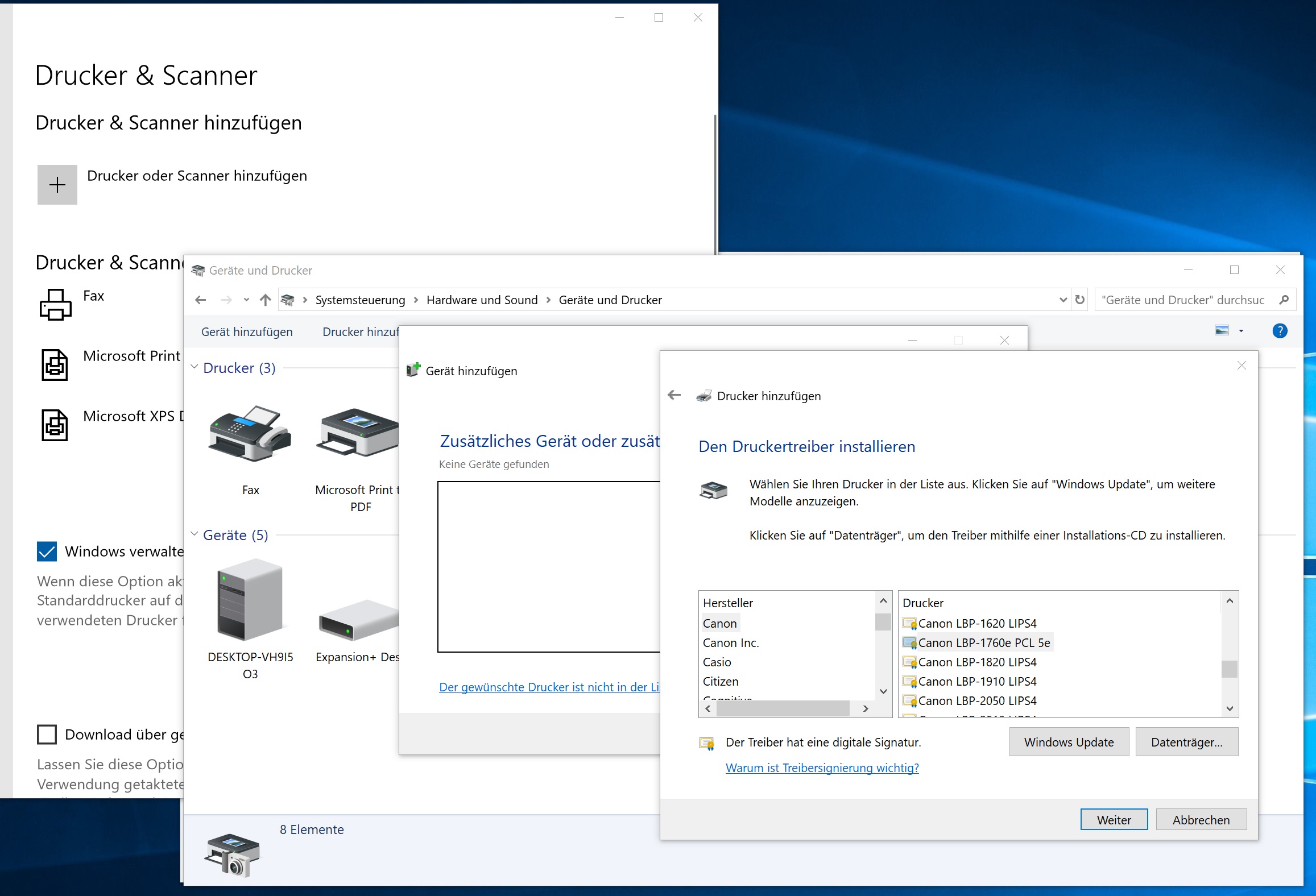Viewport: 1316px width, 896px height.
Task: Click the help question mark icon
Action: click(x=1280, y=331)
